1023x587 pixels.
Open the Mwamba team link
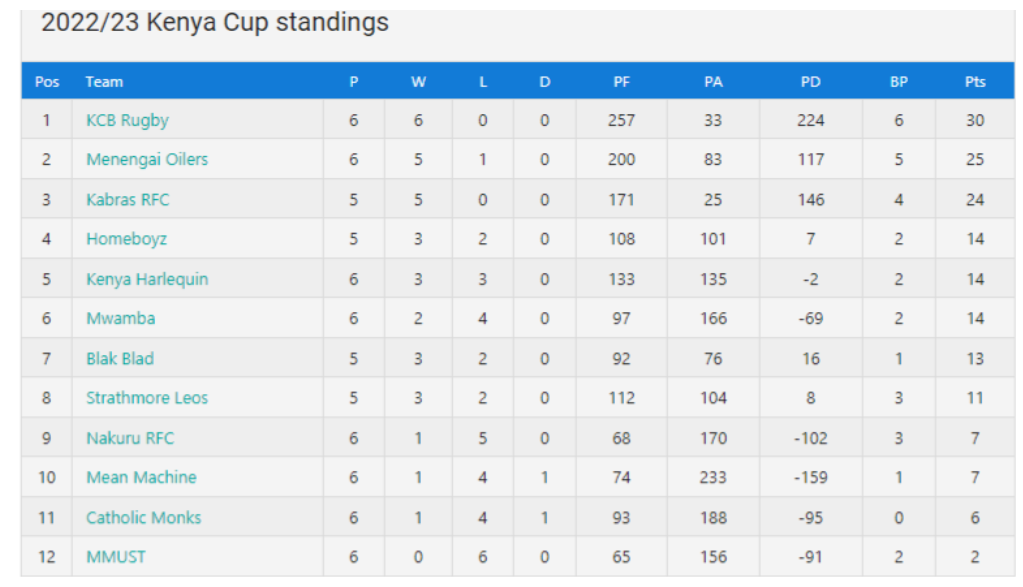(x=120, y=318)
